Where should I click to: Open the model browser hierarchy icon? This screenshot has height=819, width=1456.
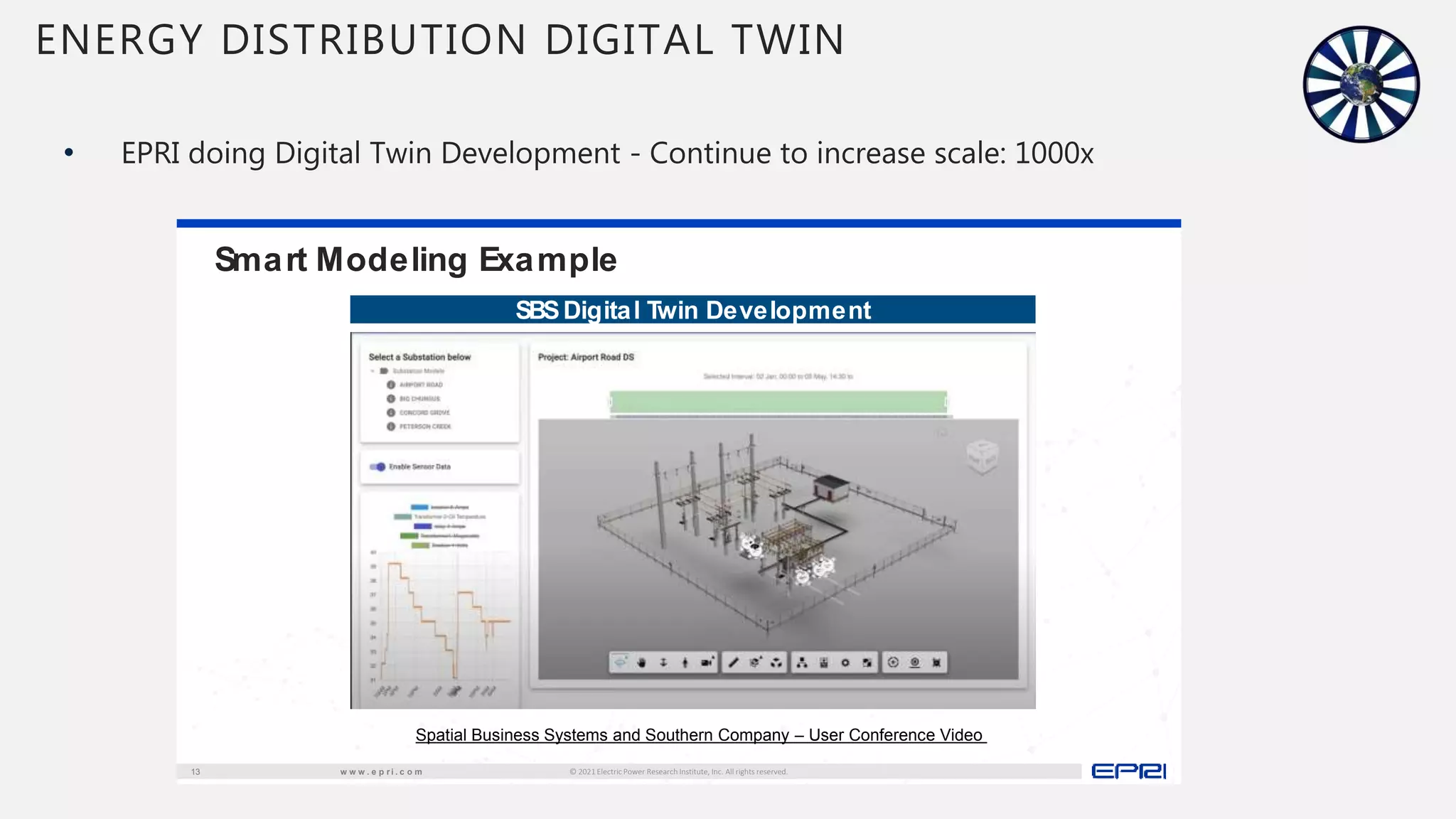[802, 663]
